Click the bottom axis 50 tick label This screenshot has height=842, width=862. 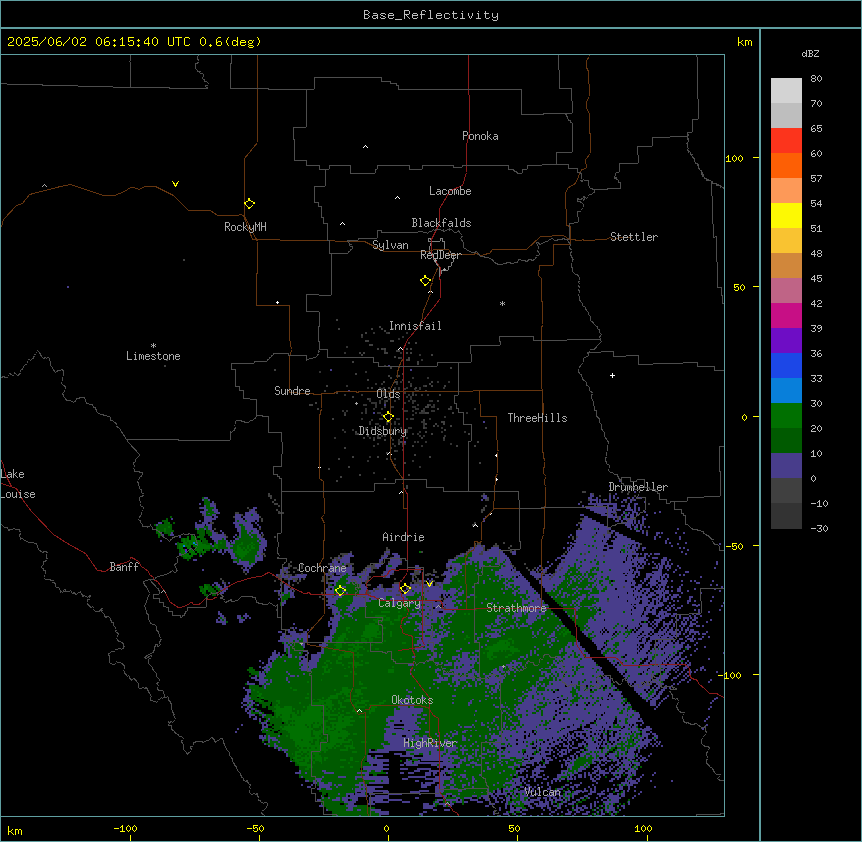click(514, 829)
